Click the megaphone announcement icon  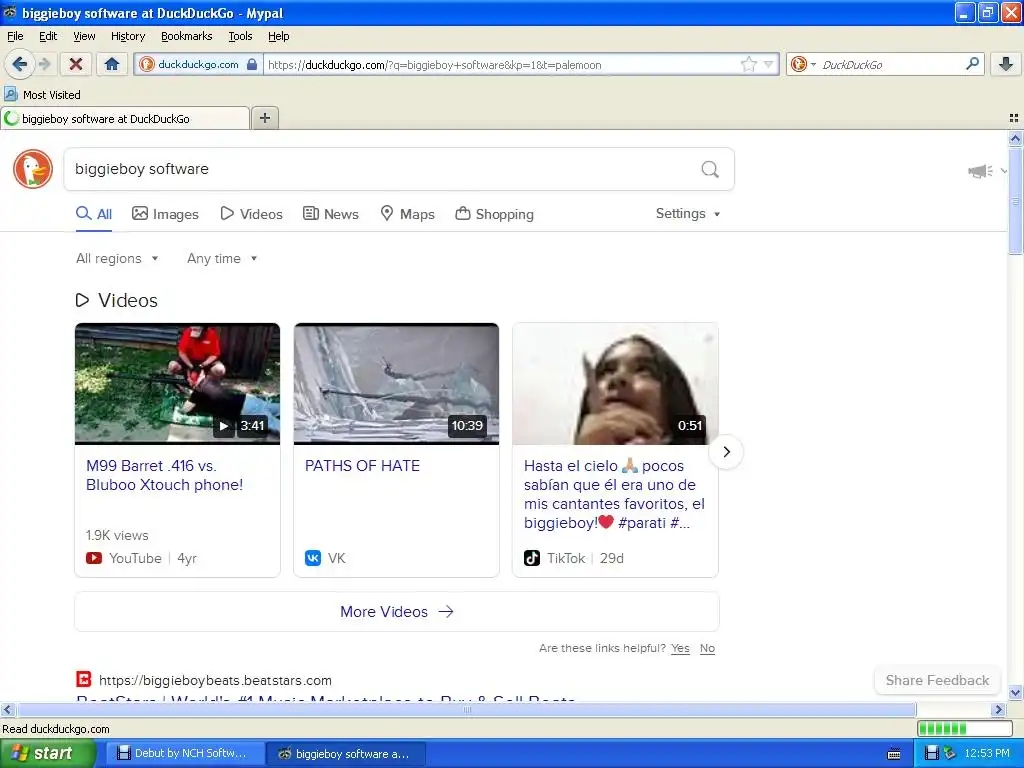pyautogui.click(x=980, y=171)
